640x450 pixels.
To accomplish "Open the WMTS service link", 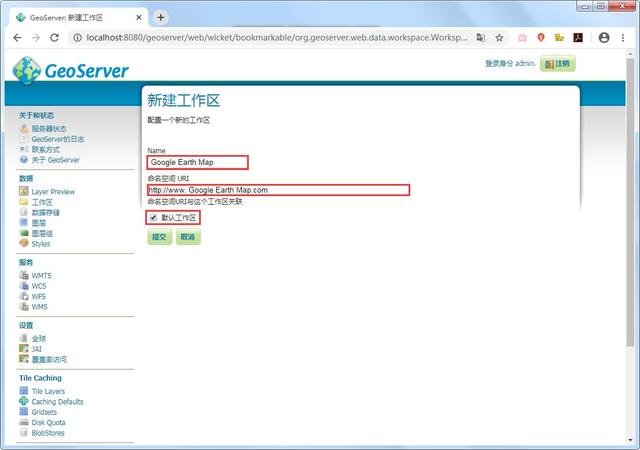I will [x=42, y=276].
